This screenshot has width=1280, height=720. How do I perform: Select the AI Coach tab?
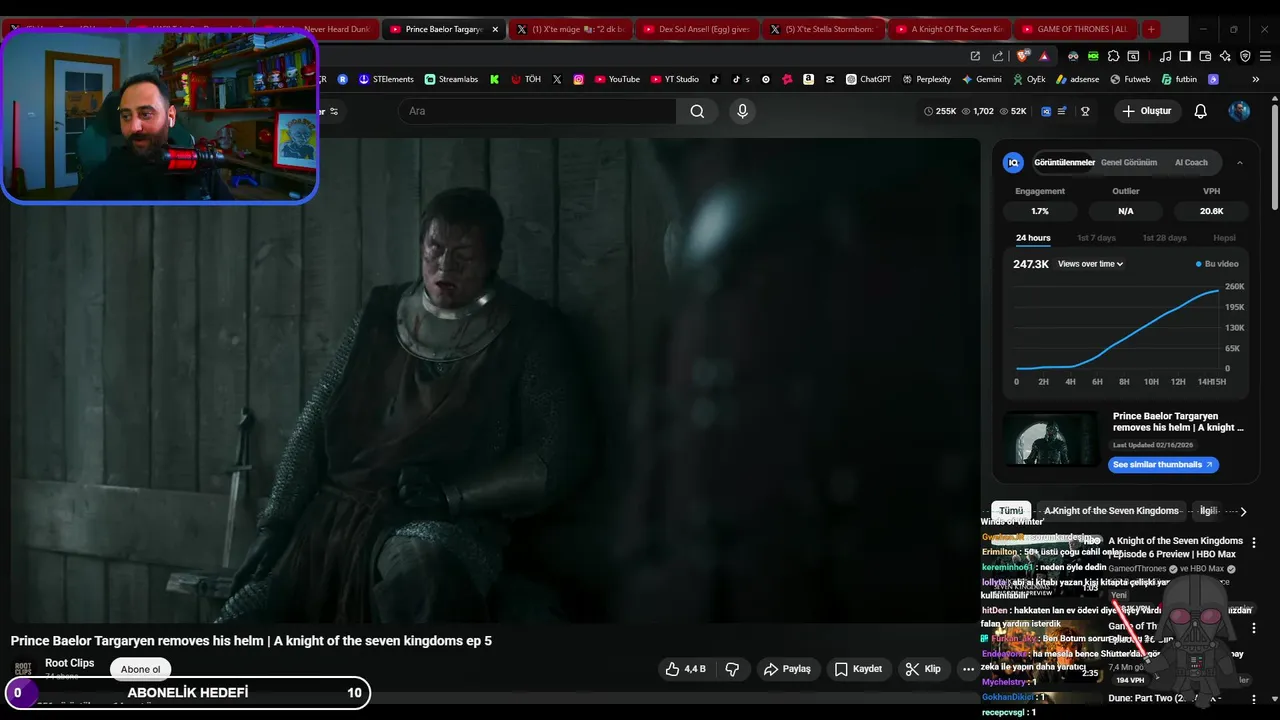[x=1191, y=162]
